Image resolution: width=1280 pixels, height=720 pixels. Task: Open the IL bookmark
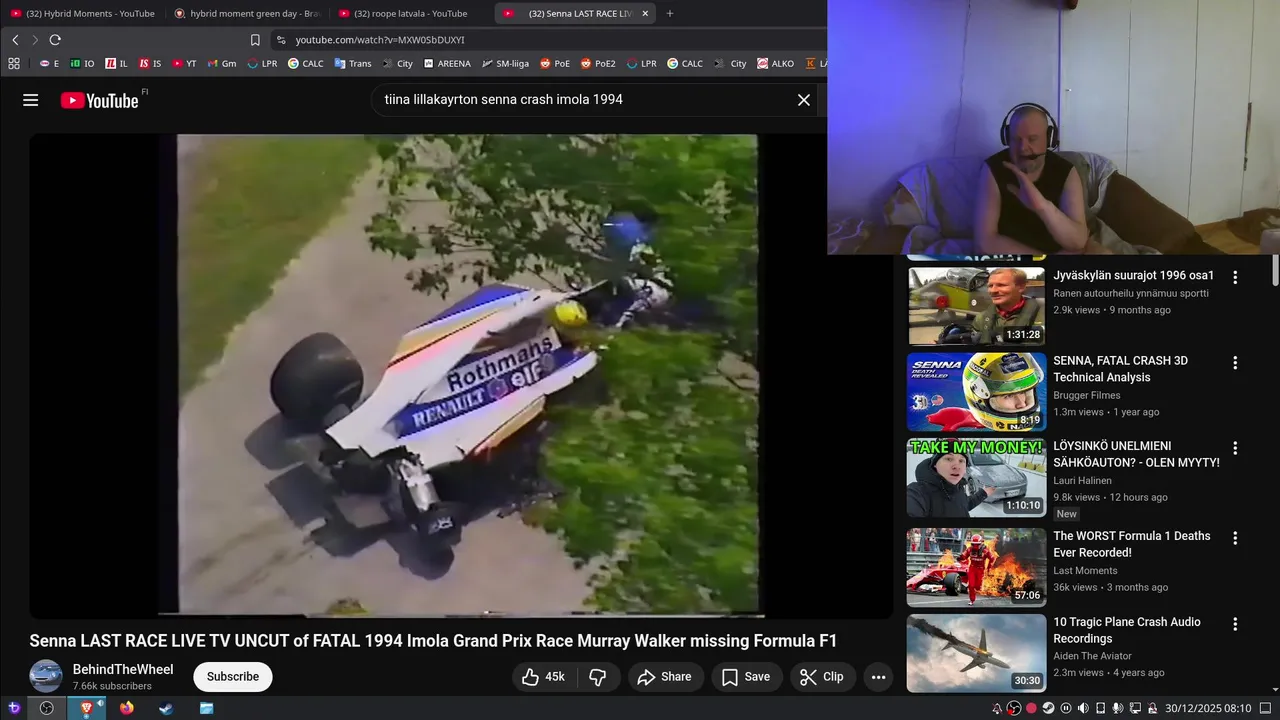[x=116, y=63]
